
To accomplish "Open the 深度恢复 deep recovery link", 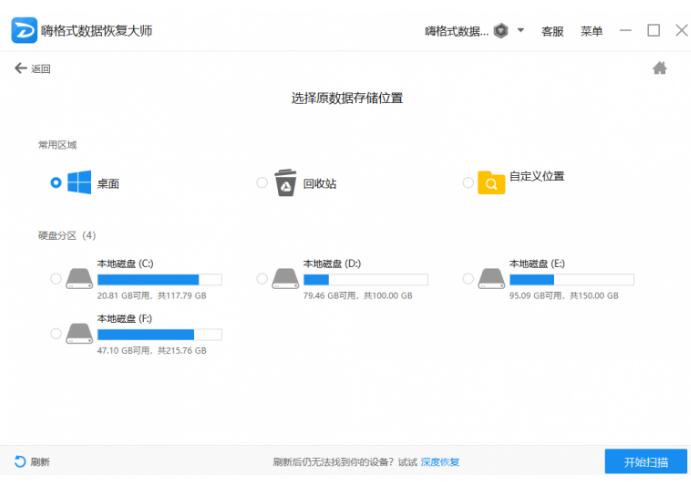I will (x=440, y=462).
